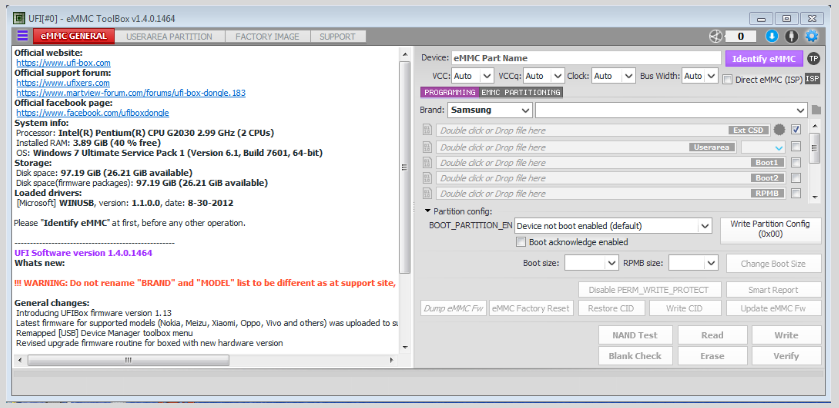Viewport: 839px width, 408px height.
Task: Click the eMMC Factory Reset button
Action: tap(532, 309)
